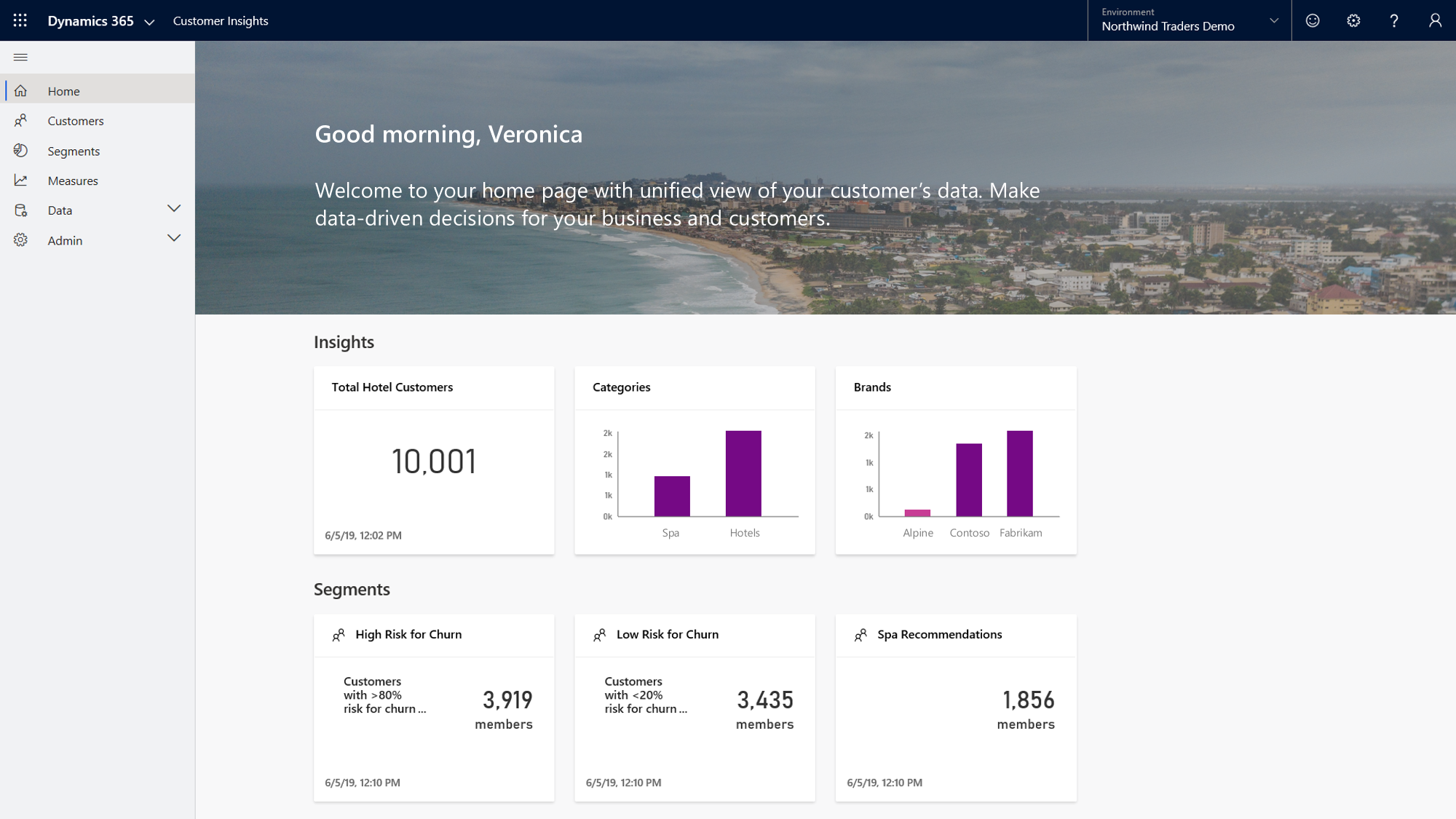Select the Measures icon in the sidebar

tap(21, 181)
